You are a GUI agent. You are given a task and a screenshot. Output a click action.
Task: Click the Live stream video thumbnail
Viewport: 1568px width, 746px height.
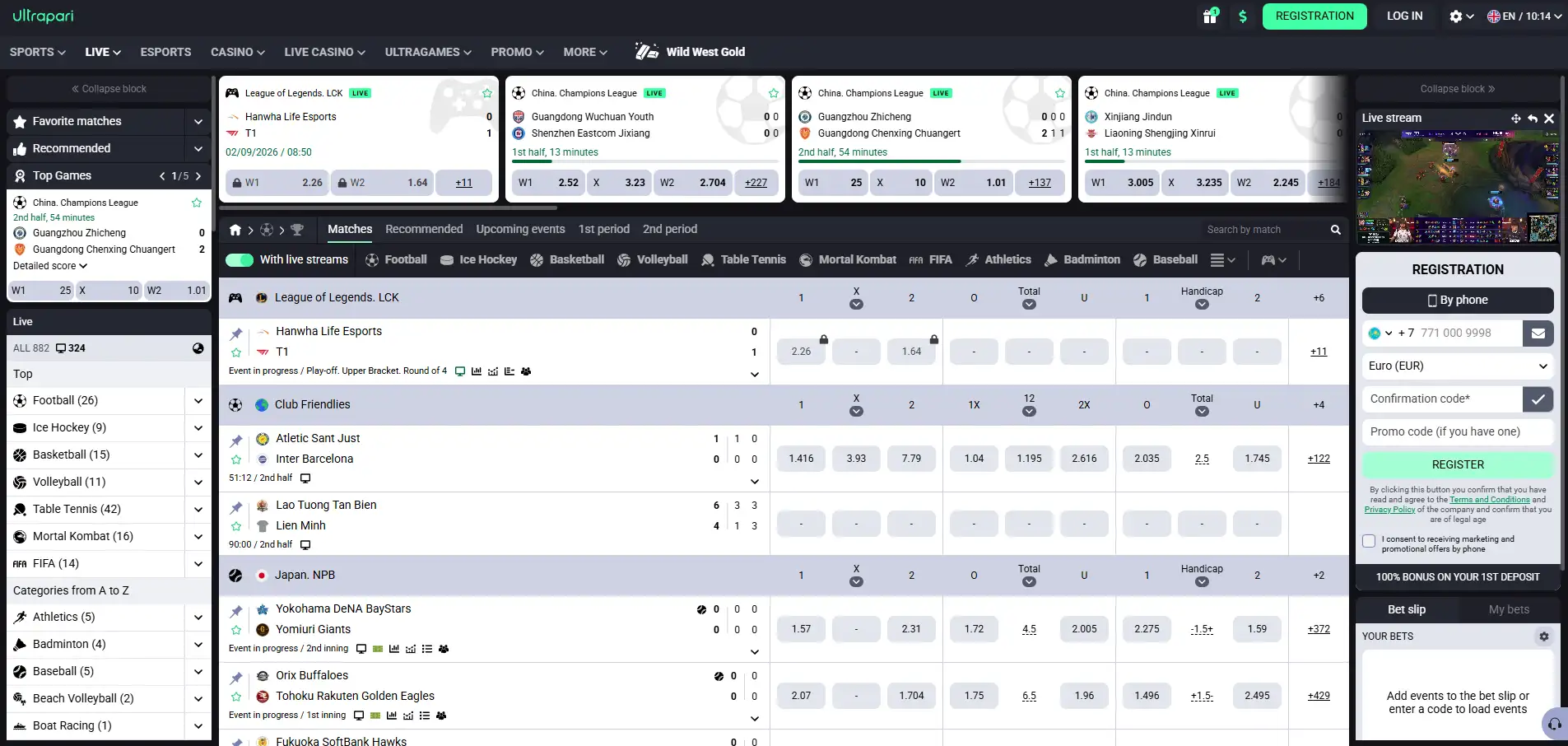(x=1458, y=187)
